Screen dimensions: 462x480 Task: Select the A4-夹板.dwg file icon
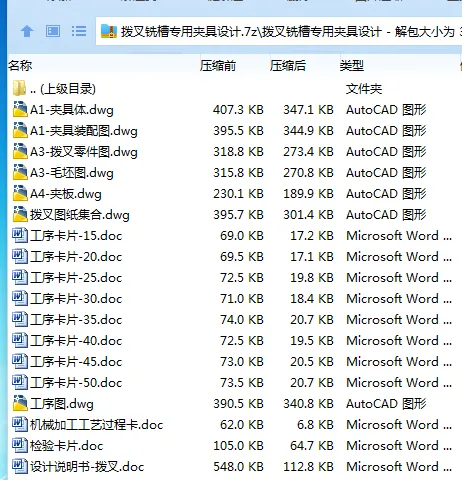[20, 193]
